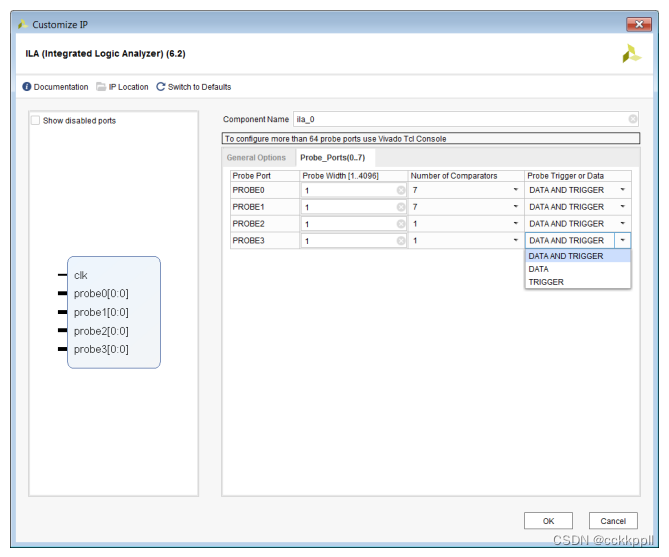The image size is (669, 557).
Task: Enable Show disabled ports checkbox
Action: click(x=35, y=120)
